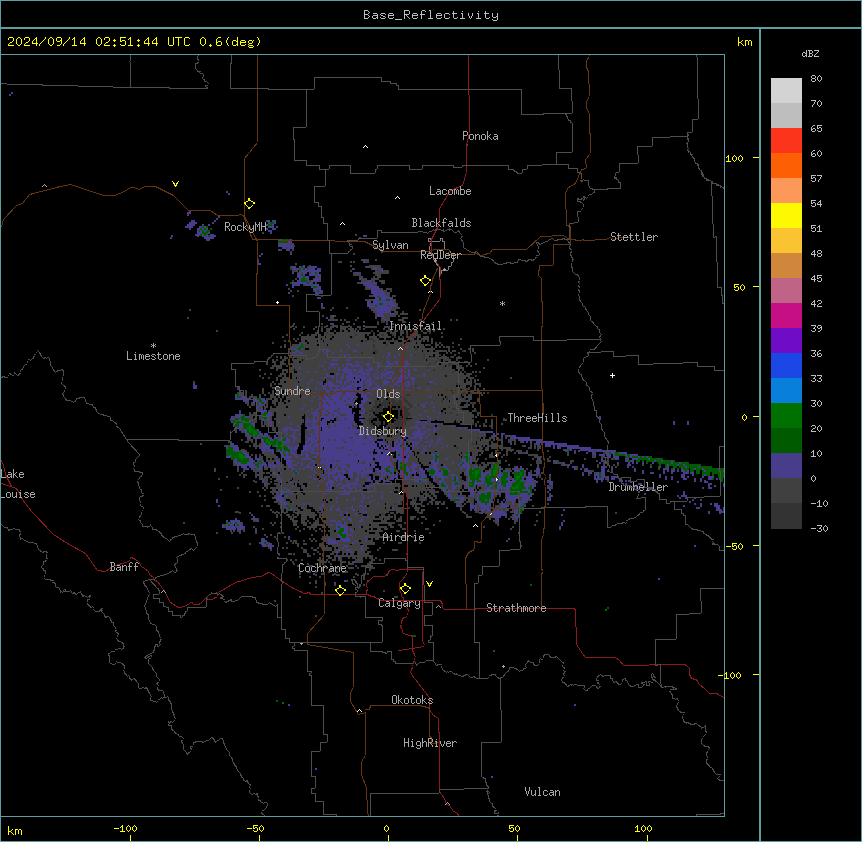The image size is (862, 842).
Task: Click the RedDeer label
Action: pos(440,255)
